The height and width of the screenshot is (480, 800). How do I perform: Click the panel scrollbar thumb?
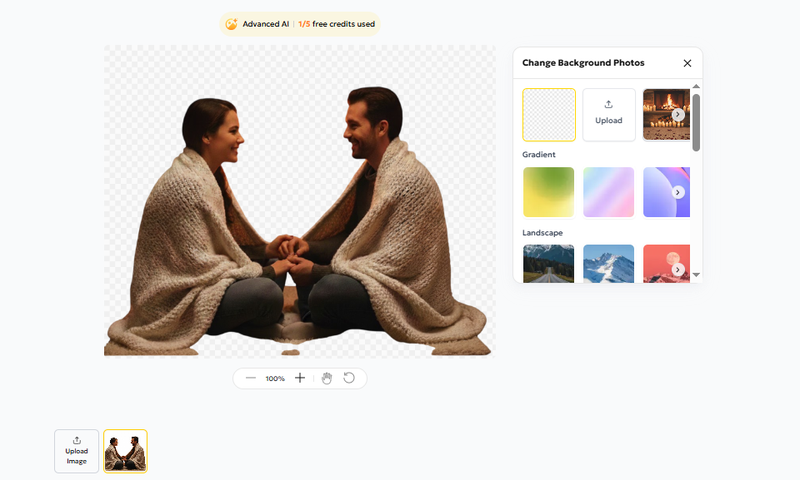(696, 122)
